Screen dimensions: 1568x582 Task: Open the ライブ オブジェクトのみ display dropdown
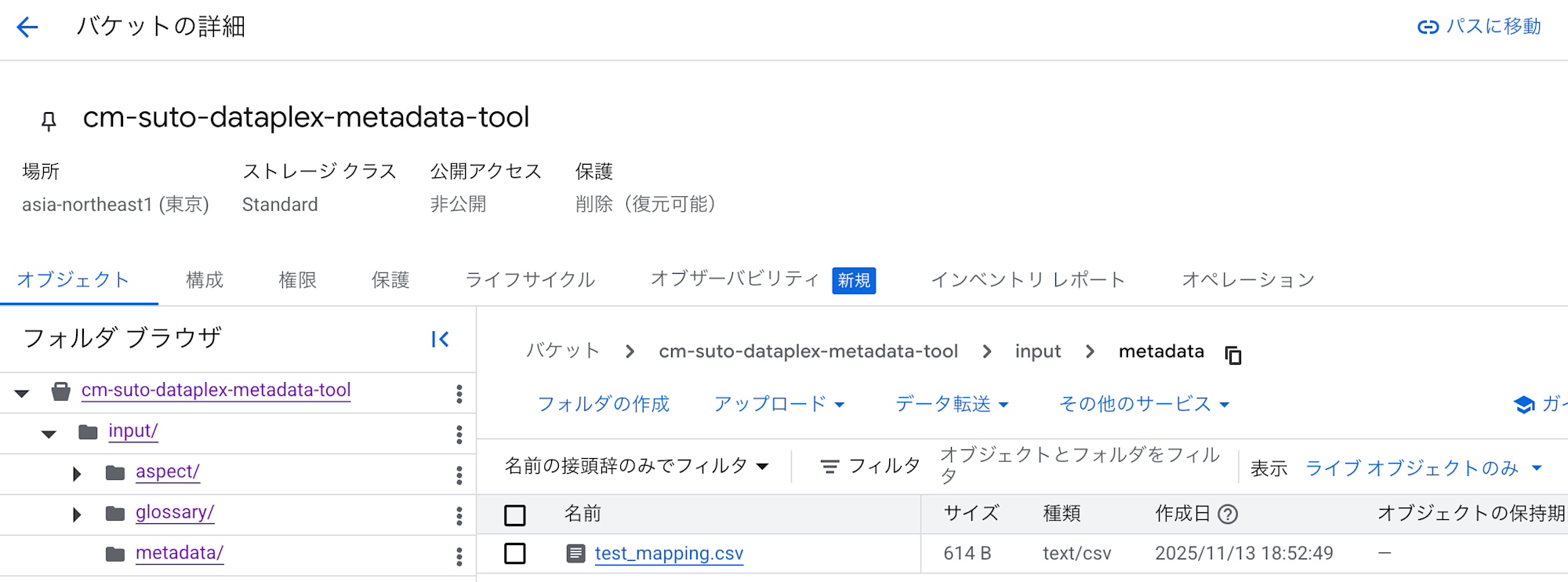point(1424,468)
